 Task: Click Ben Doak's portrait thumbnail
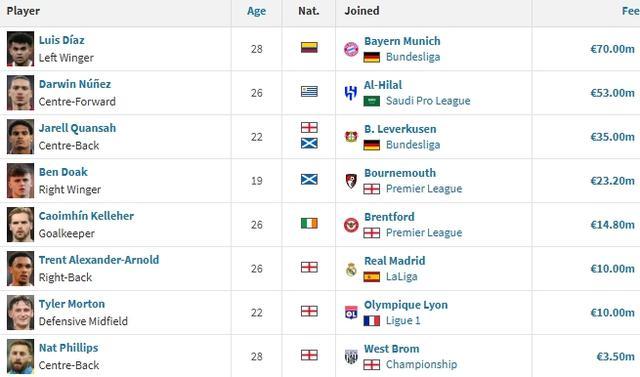tap(20, 181)
